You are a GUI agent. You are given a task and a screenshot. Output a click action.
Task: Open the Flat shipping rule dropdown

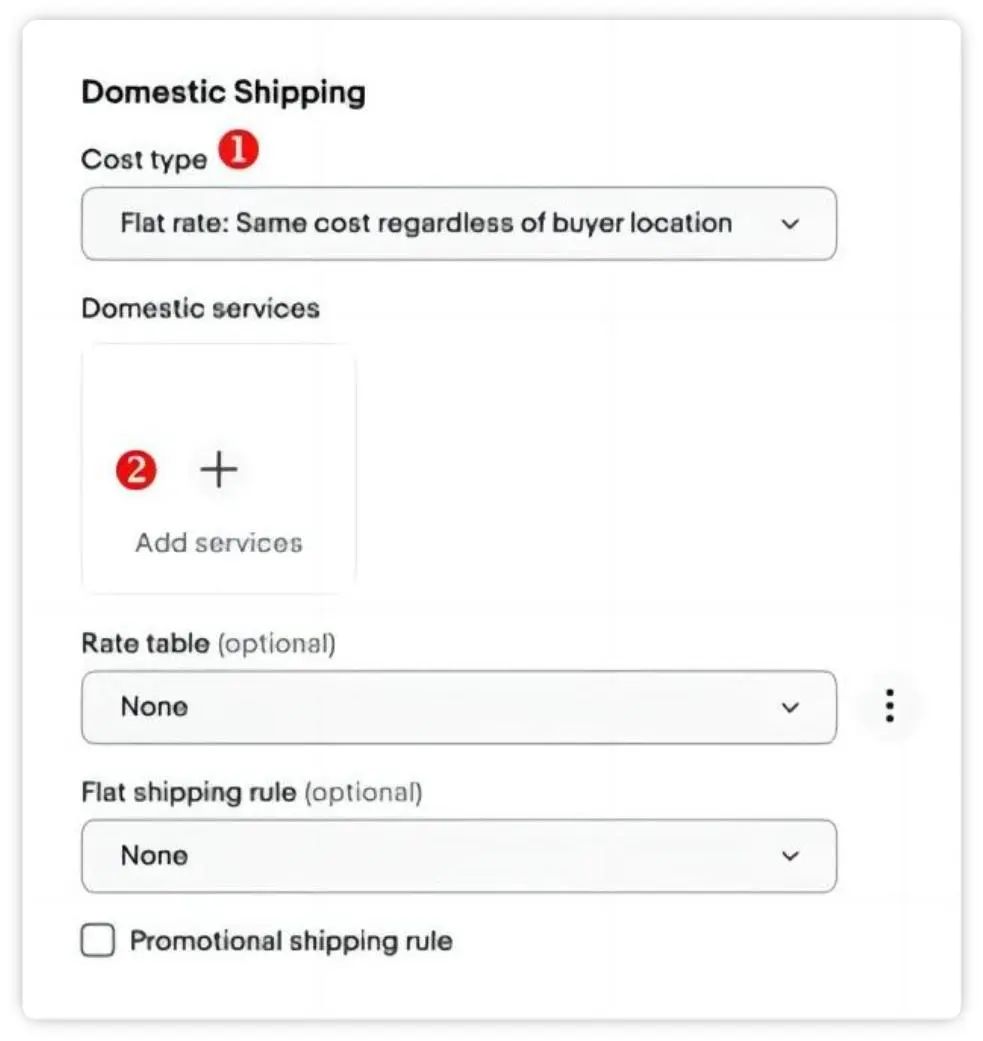click(459, 856)
